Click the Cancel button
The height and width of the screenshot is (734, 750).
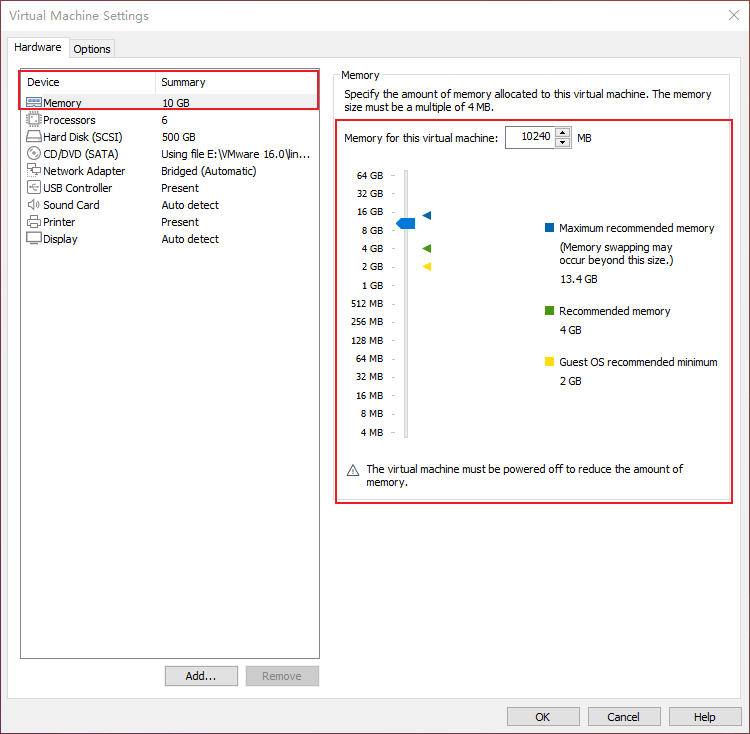[x=623, y=717]
